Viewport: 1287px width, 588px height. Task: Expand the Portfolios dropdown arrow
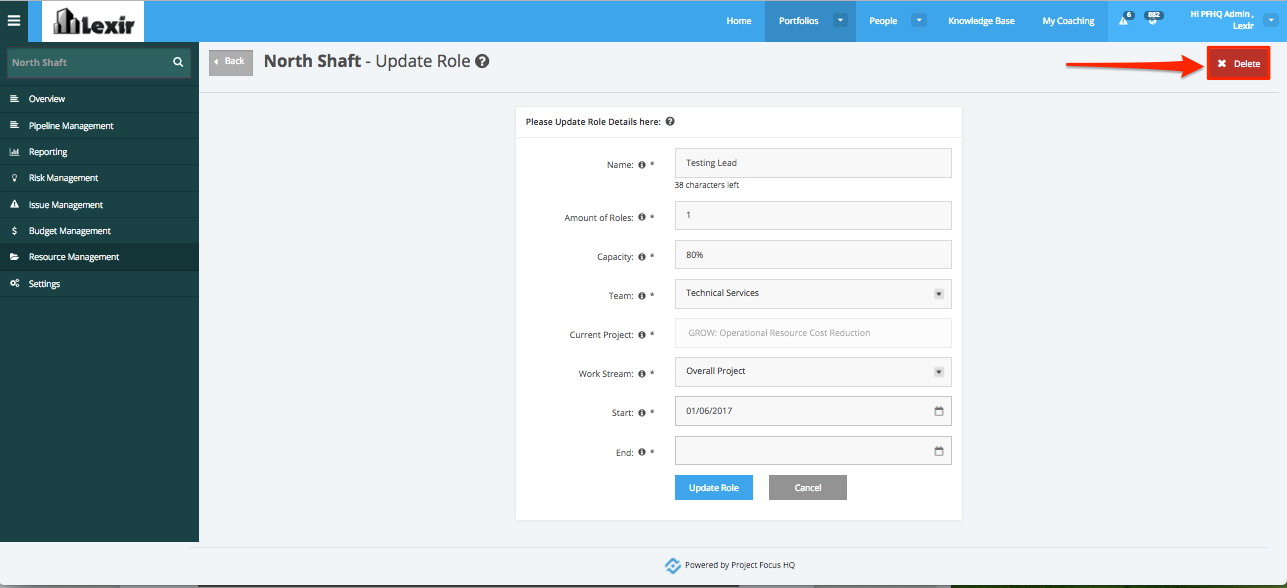point(840,20)
